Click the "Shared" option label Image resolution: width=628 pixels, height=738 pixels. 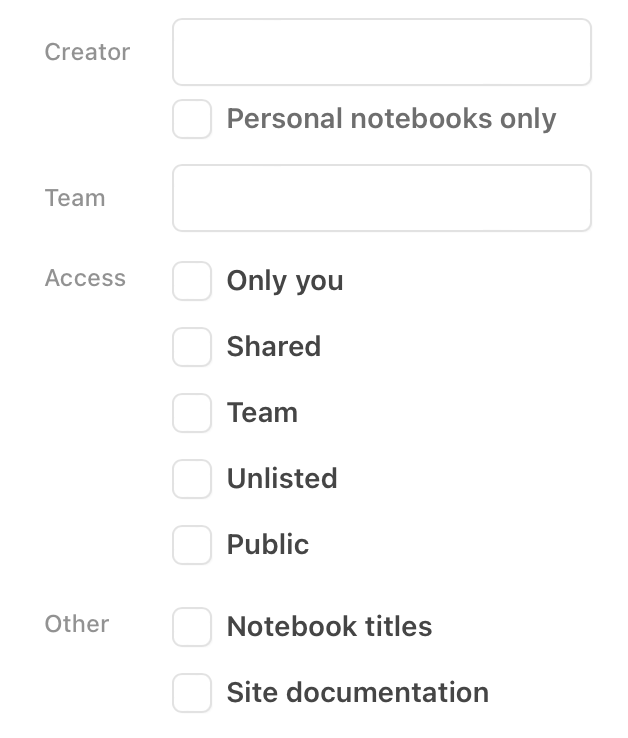click(x=274, y=347)
